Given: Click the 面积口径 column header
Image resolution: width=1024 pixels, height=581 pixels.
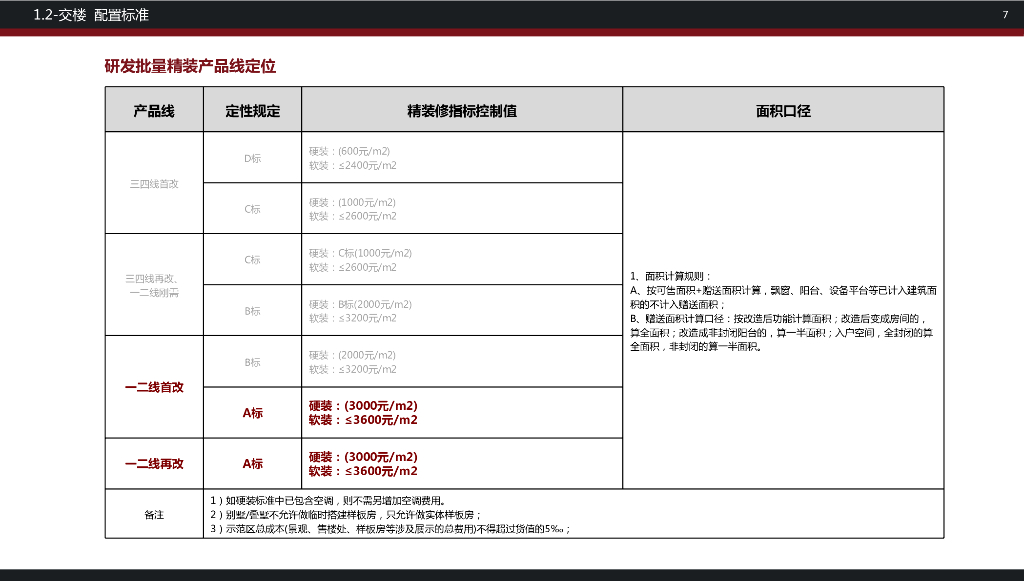Looking at the screenshot, I should (x=783, y=110).
